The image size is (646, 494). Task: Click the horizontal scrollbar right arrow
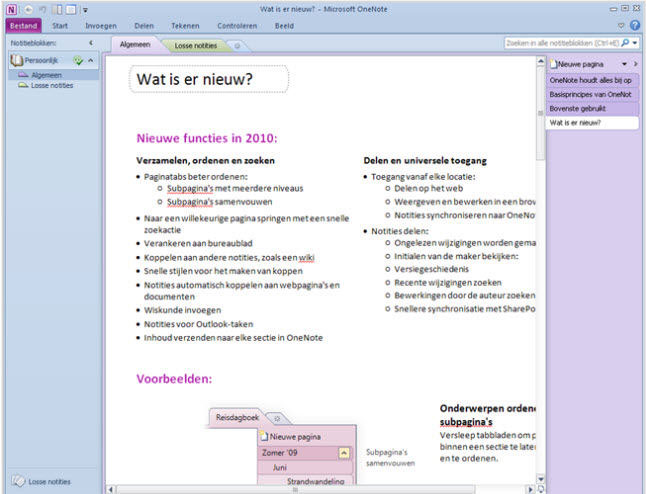click(x=531, y=489)
